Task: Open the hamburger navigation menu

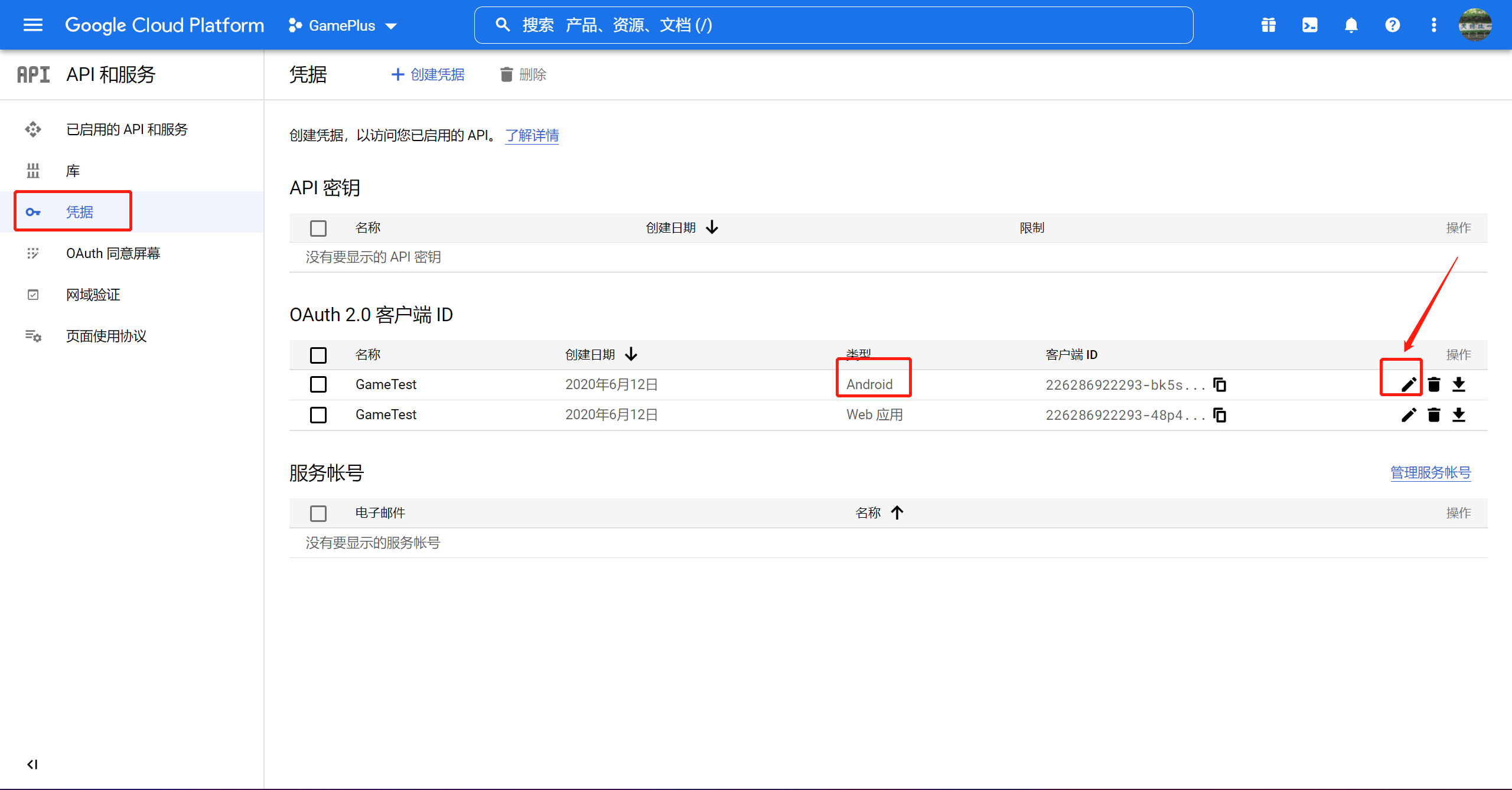Action: 33,25
